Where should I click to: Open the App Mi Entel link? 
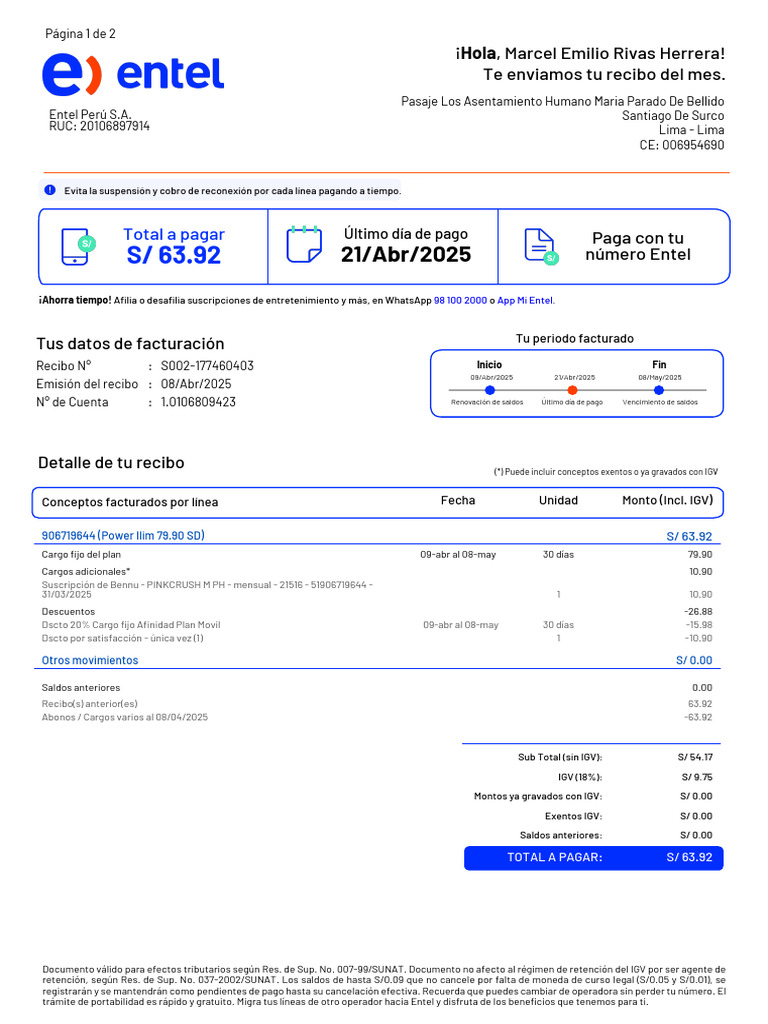(x=525, y=300)
